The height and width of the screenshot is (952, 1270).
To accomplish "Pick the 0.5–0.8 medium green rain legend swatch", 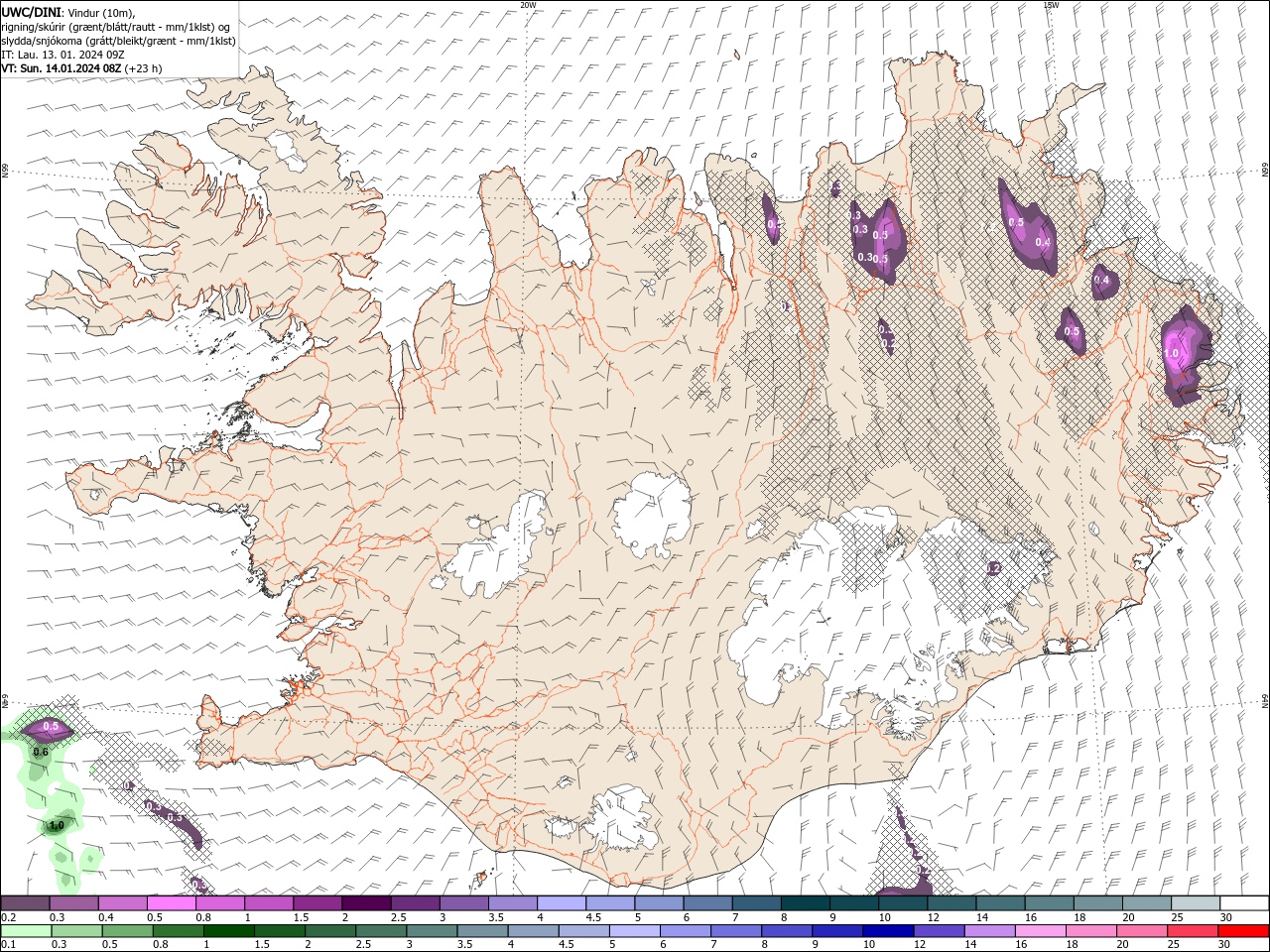I will click(x=127, y=931).
